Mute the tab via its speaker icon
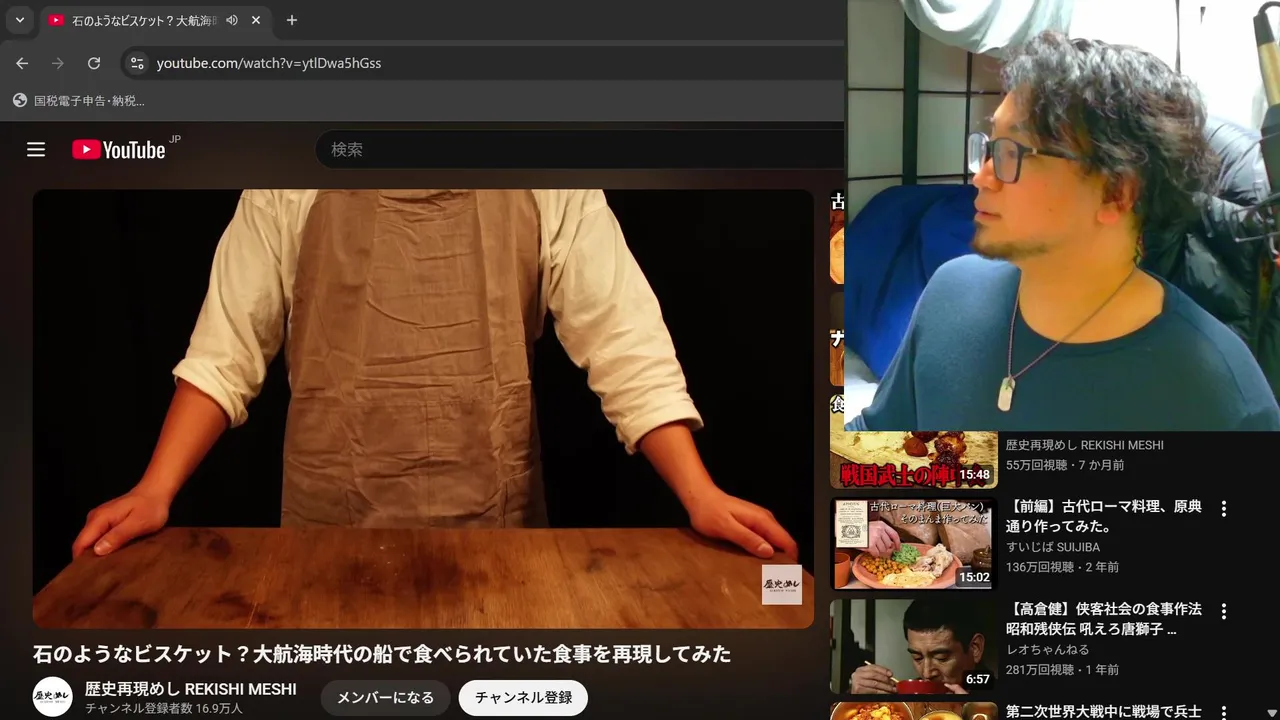The height and width of the screenshot is (720, 1280). (x=232, y=20)
